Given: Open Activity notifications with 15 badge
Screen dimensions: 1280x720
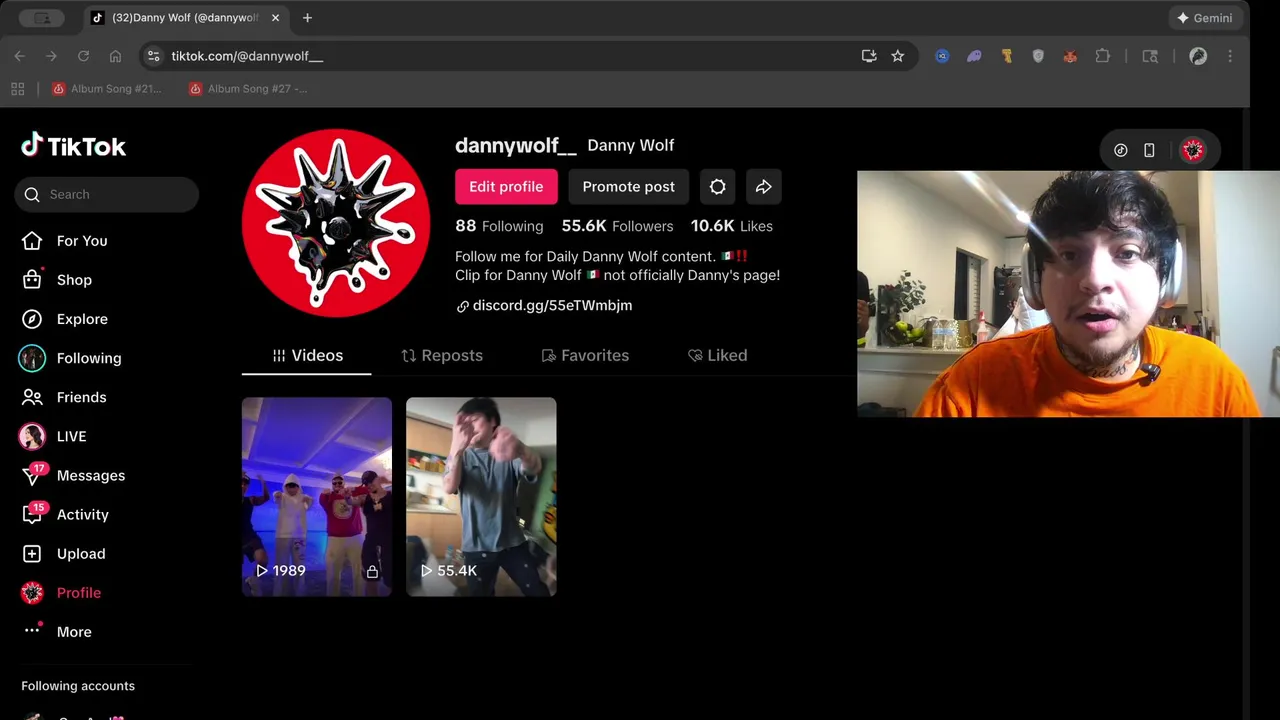Looking at the screenshot, I should [65, 514].
